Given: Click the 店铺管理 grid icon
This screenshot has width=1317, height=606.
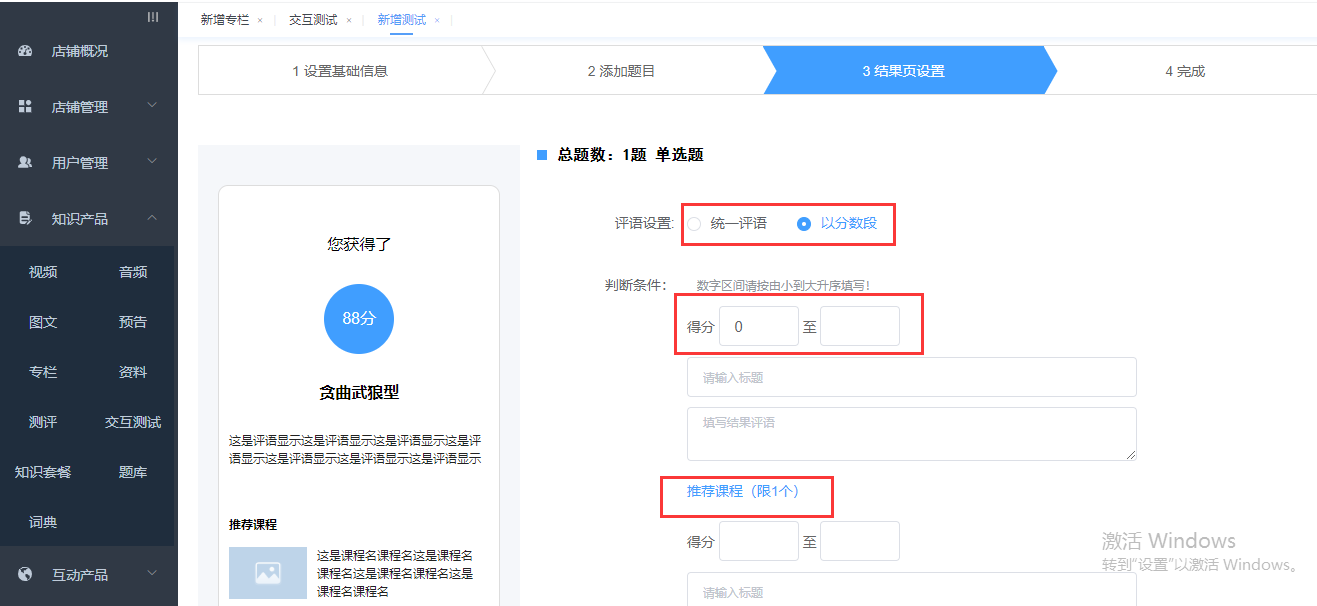Looking at the screenshot, I should [26, 107].
